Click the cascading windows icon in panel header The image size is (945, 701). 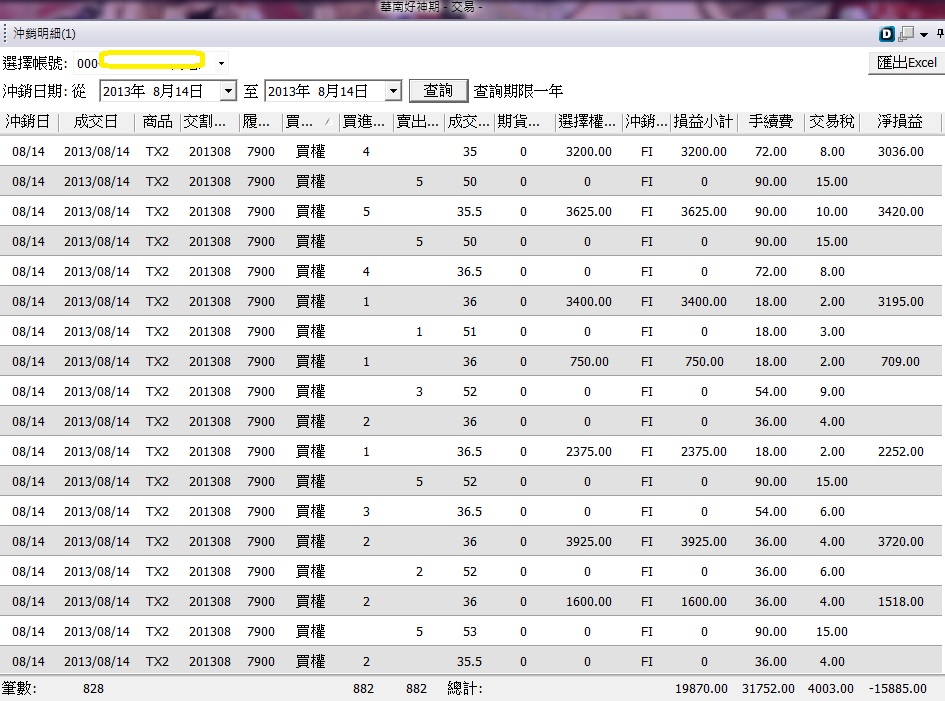coord(906,34)
